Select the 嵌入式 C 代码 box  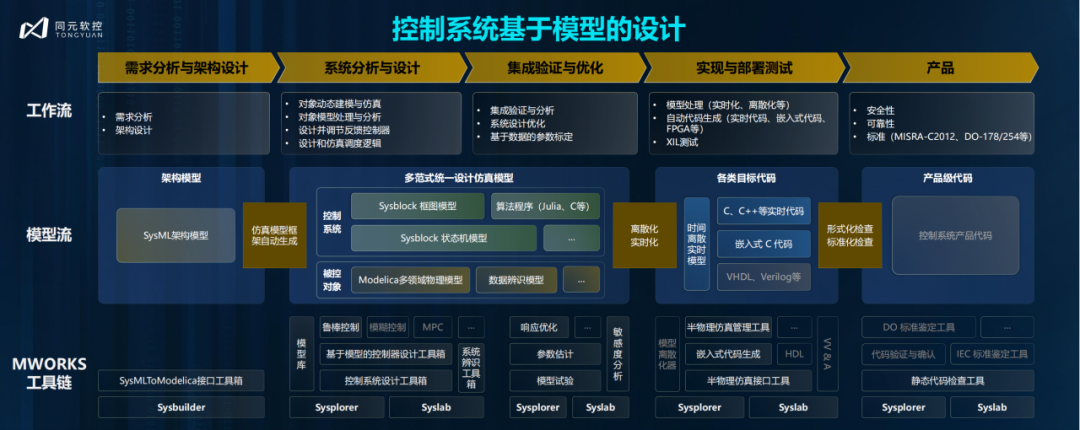tap(764, 244)
